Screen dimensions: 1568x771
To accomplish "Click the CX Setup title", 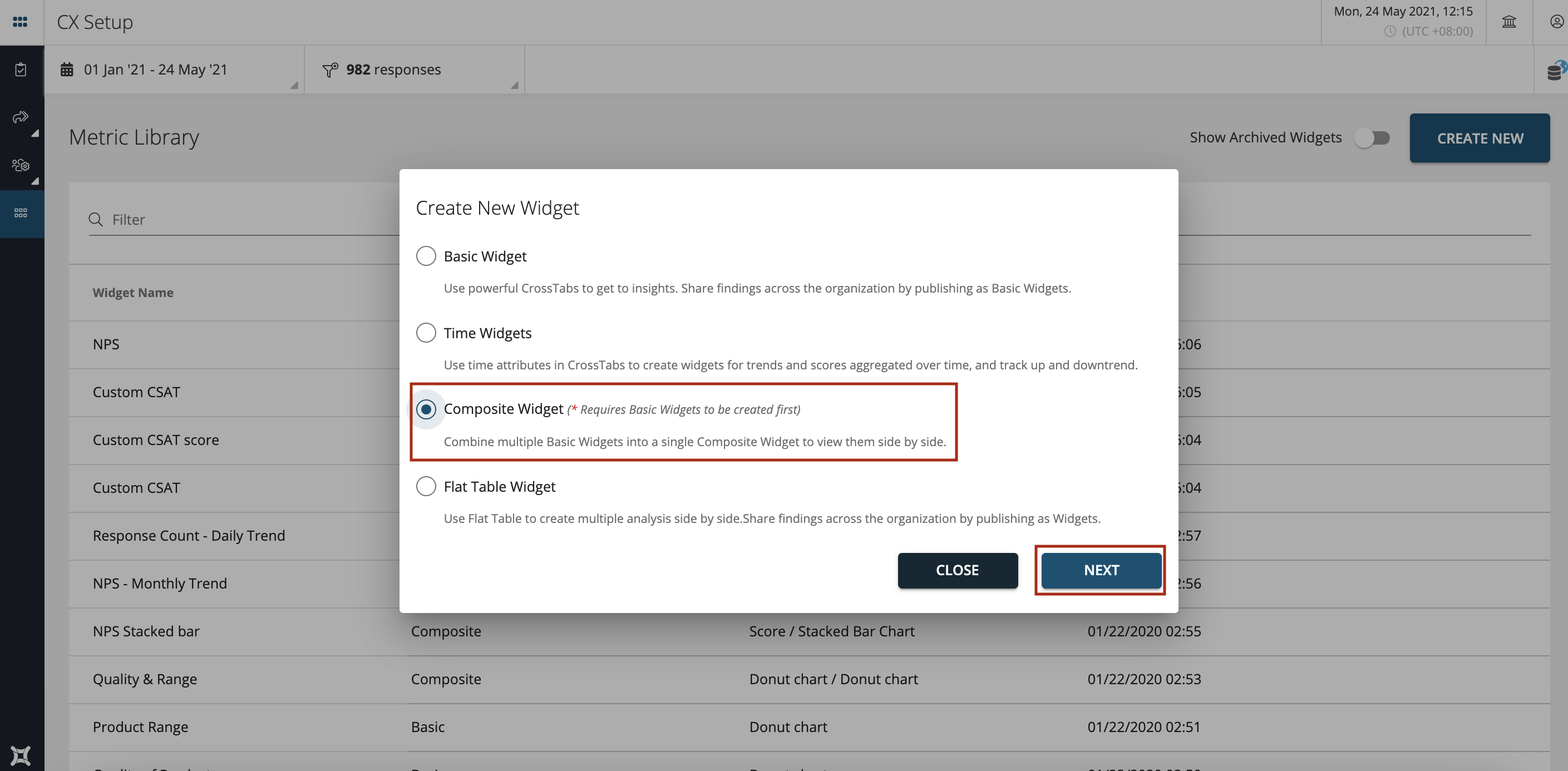I will [x=95, y=22].
